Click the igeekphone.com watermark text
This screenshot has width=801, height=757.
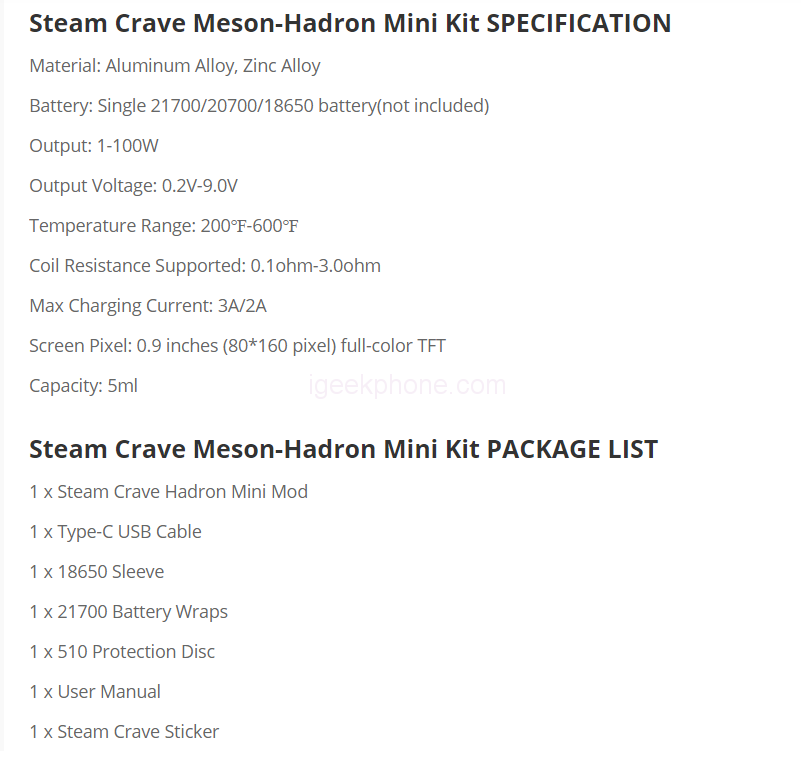(x=409, y=385)
